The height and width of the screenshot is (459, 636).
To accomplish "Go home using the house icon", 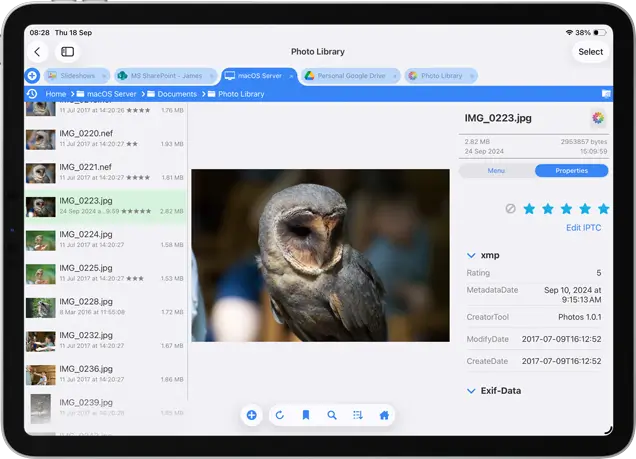I will click(384, 415).
